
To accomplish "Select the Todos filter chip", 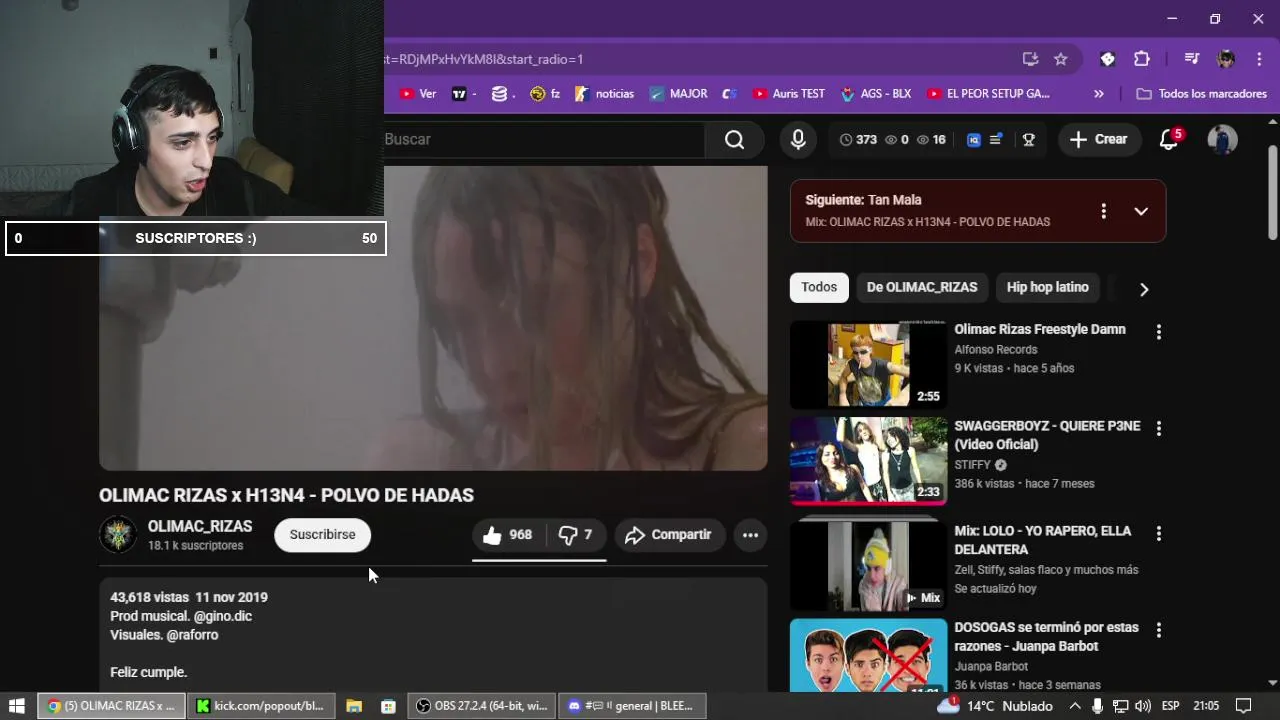I will tap(819, 287).
